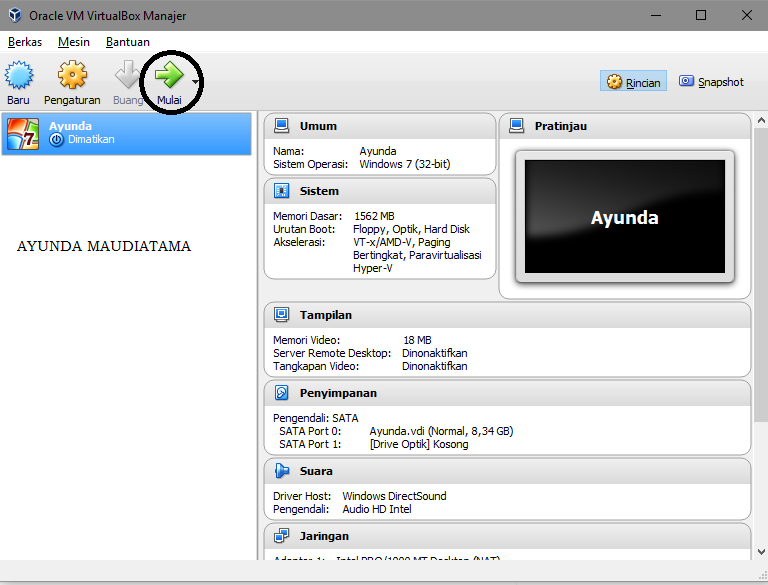Screen dimensions: 768x585
Task: Click the details pane scroll up arrow
Action: click(x=761, y=120)
